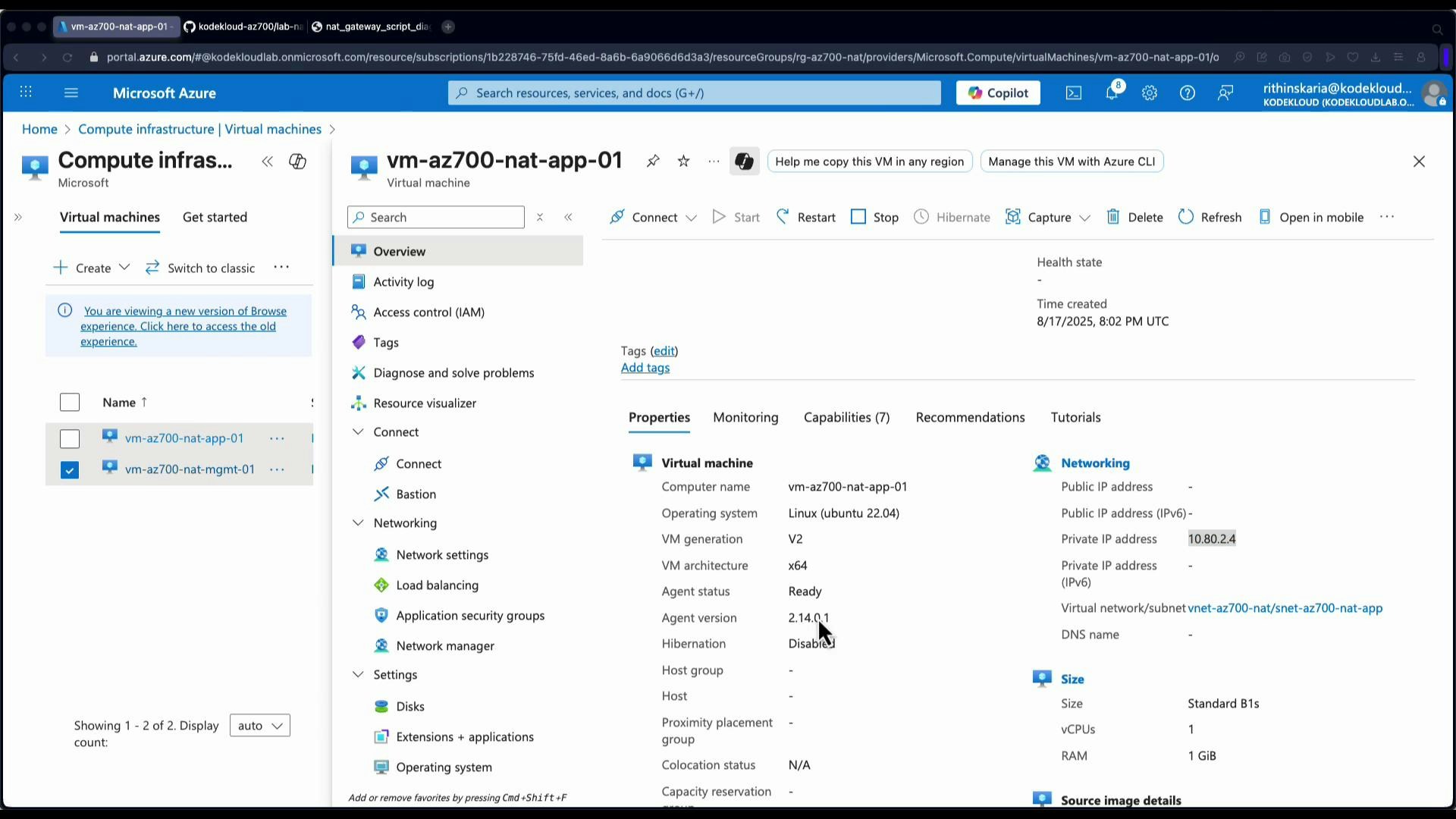
Task: Restart the virtual machine
Action: tap(806, 217)
